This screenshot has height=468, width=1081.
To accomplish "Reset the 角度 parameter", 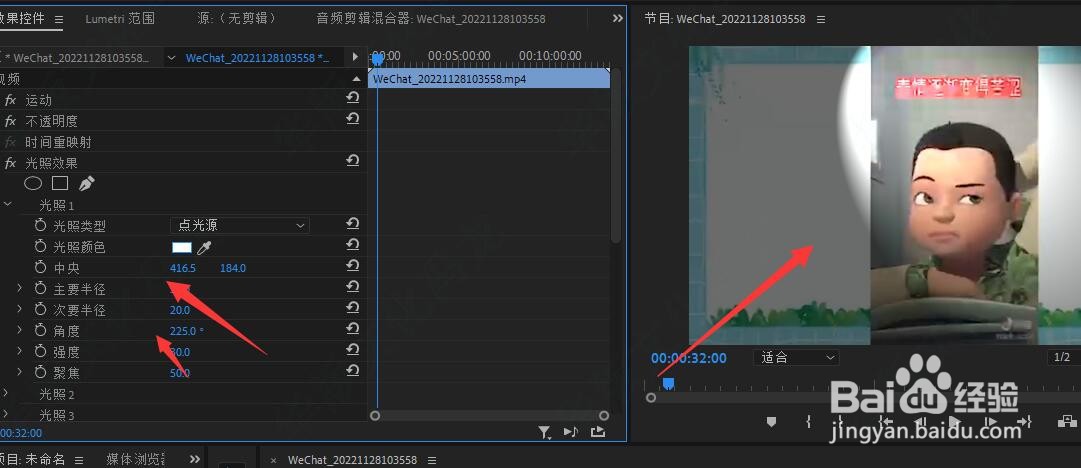I will (x=352, y=329).
